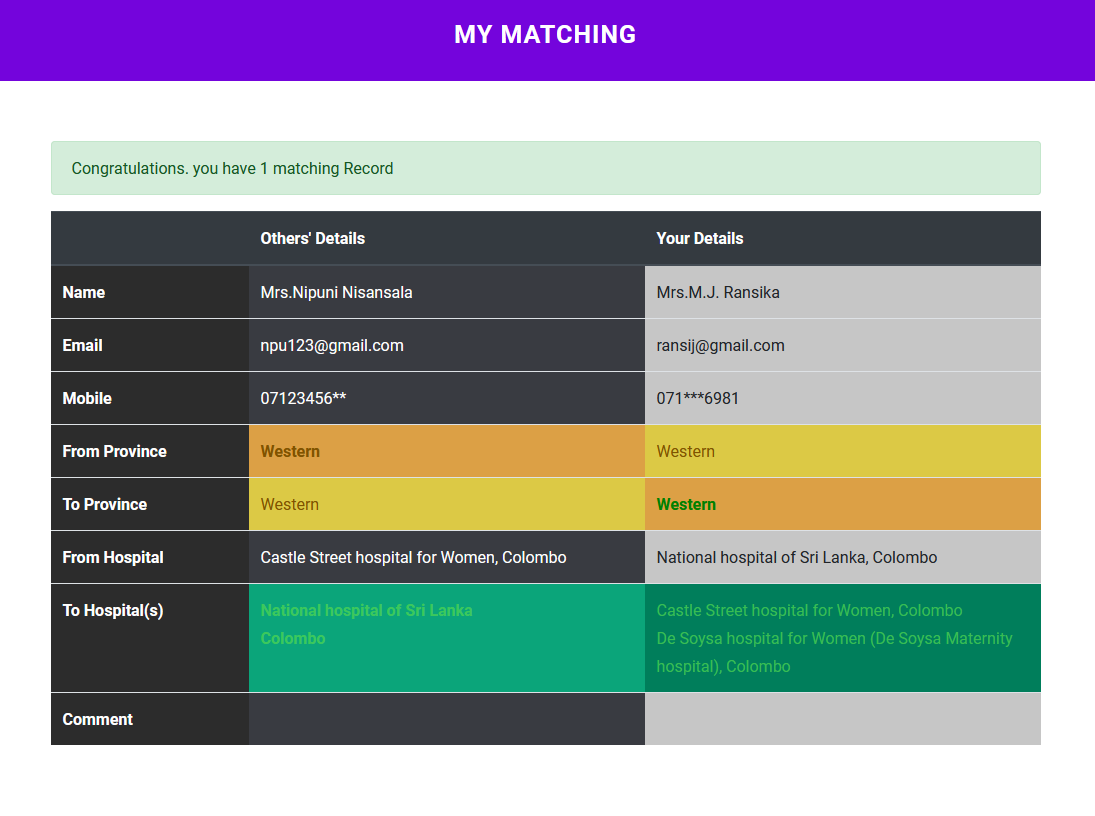Click the green bold Western in To Province row
The width and height of the screenshot is (1095, 816).
point(685,504)
